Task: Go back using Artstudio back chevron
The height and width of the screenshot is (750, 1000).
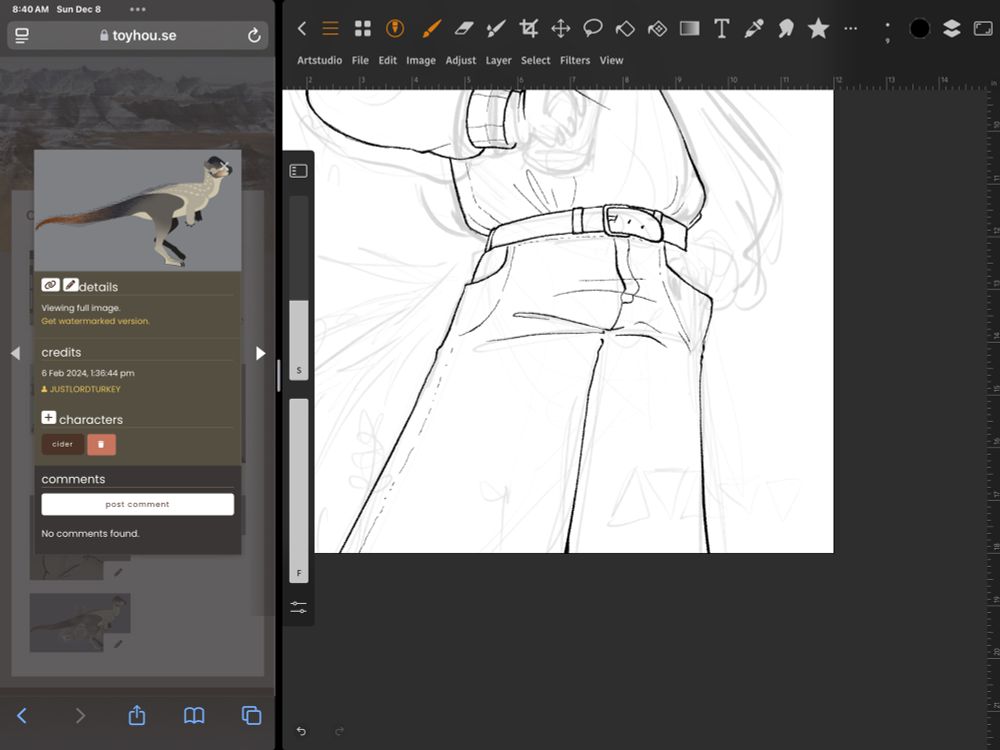Action: (302, 29)
